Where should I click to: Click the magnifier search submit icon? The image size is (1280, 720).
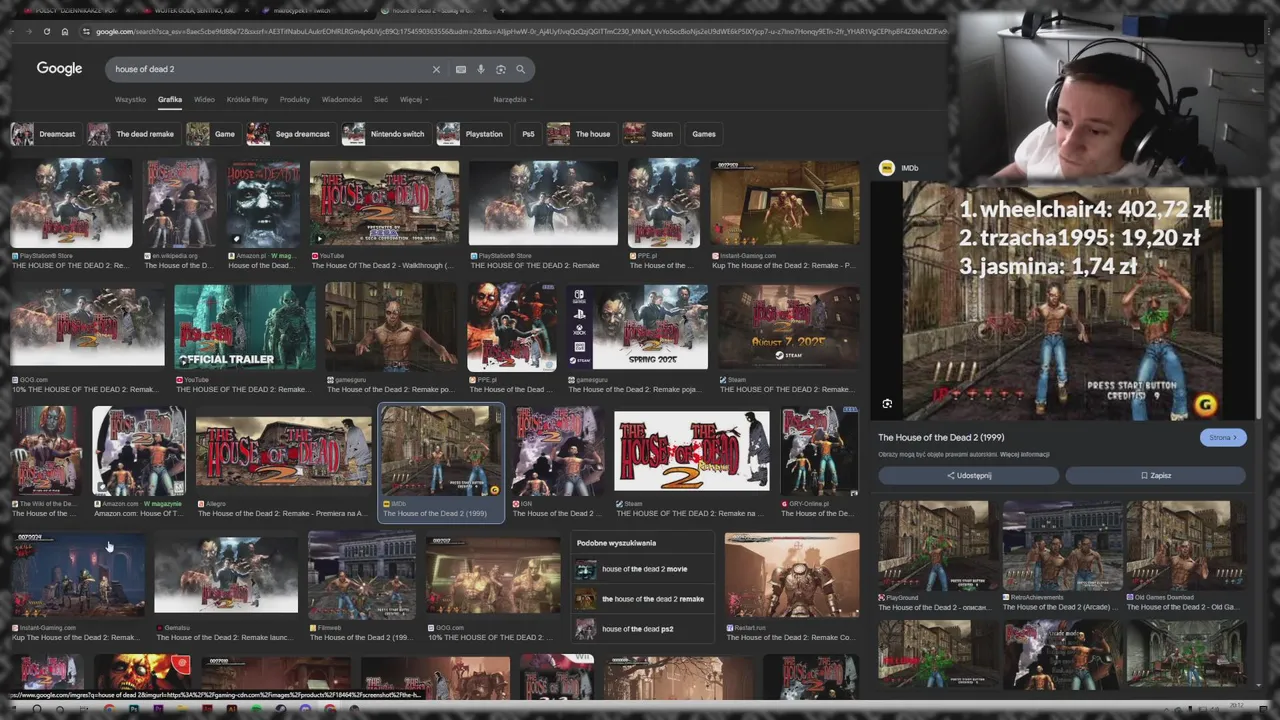pyautogui.click(x=520, y=69)
